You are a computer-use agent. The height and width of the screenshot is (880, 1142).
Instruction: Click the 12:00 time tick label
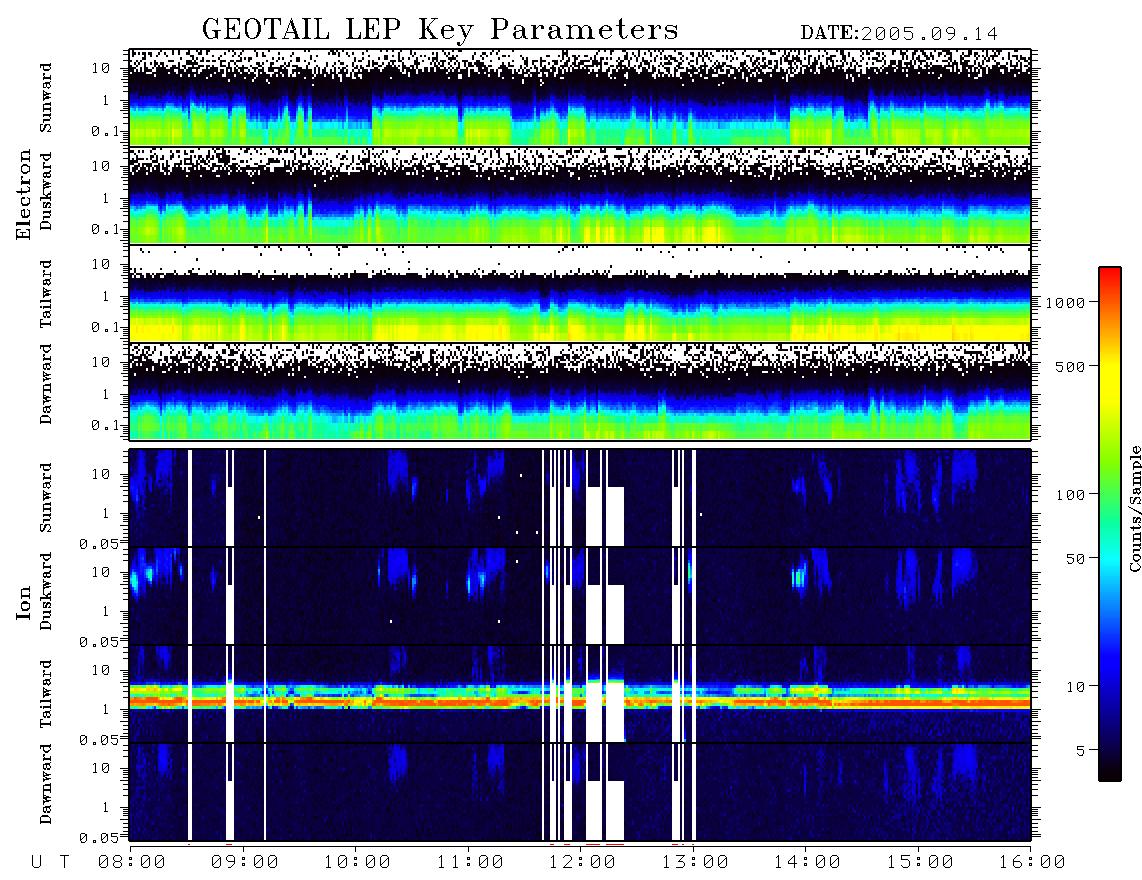click(x=582, y=863)
